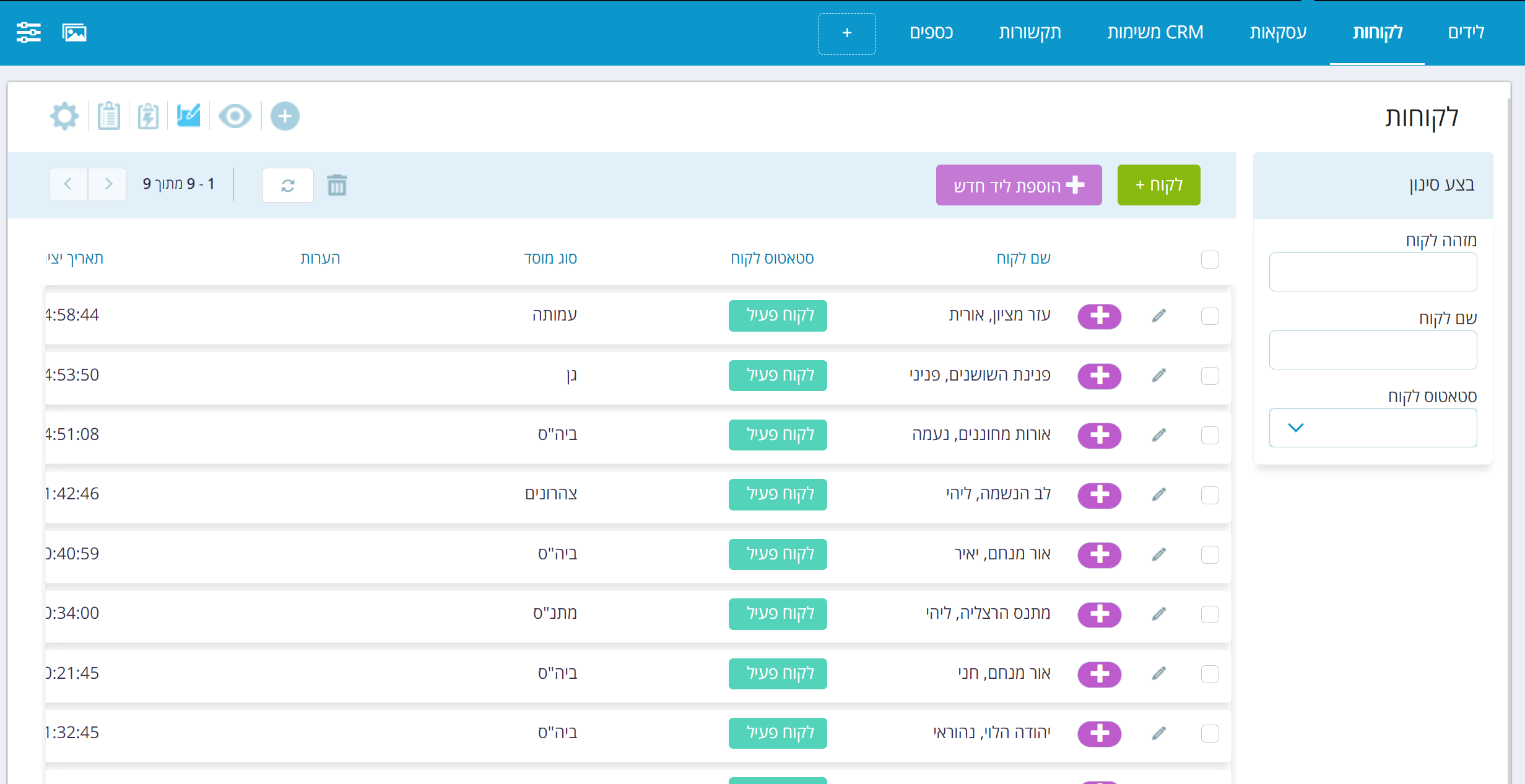The height and width of the screenshot is (784, 1525).
Task: Click the trash delete icon
Action: click(x=337, y=185)
